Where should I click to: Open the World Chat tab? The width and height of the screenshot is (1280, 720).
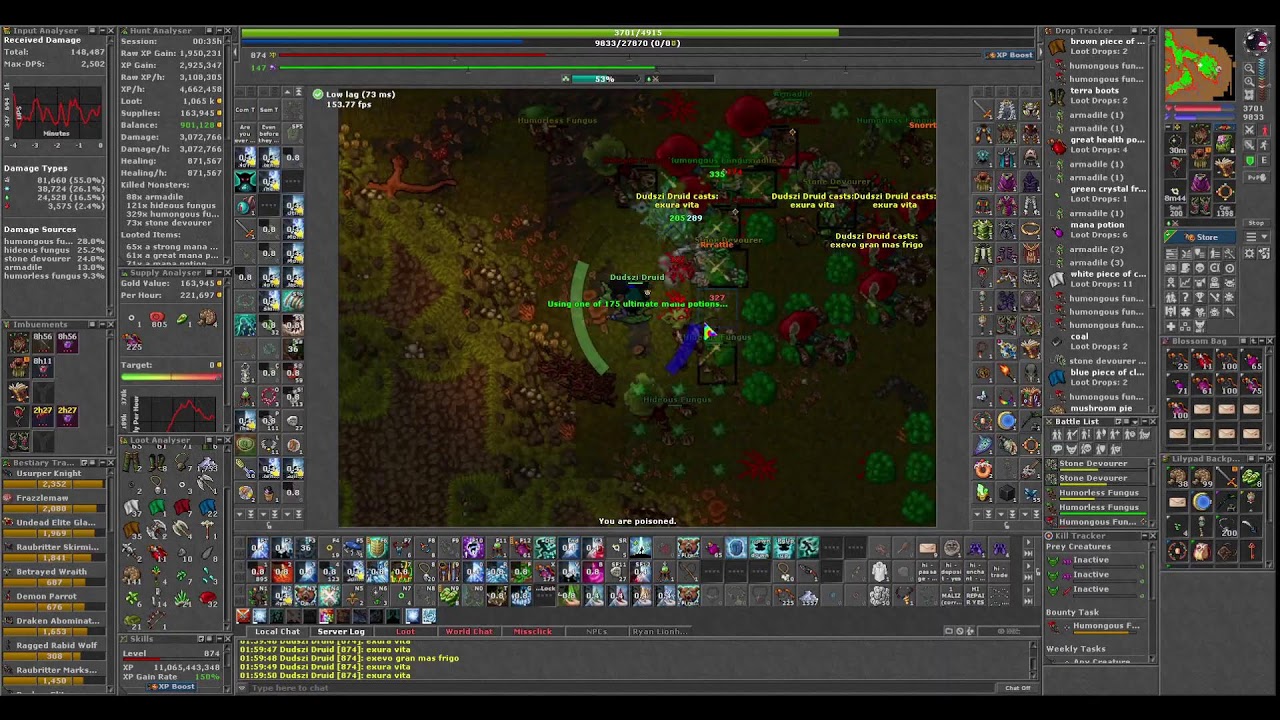pos(469,632)
